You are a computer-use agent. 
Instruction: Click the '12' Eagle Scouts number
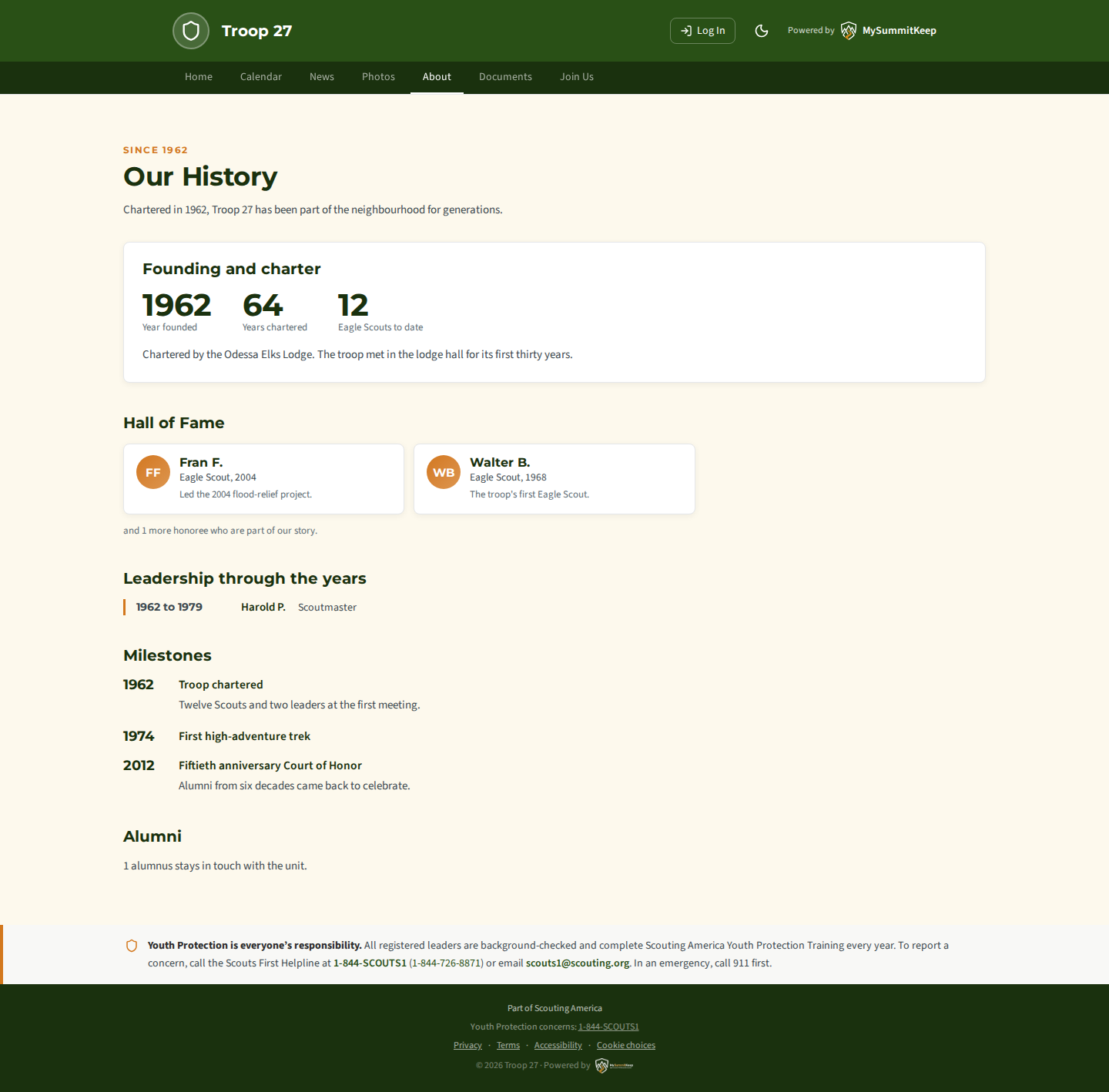coord(353,305)
